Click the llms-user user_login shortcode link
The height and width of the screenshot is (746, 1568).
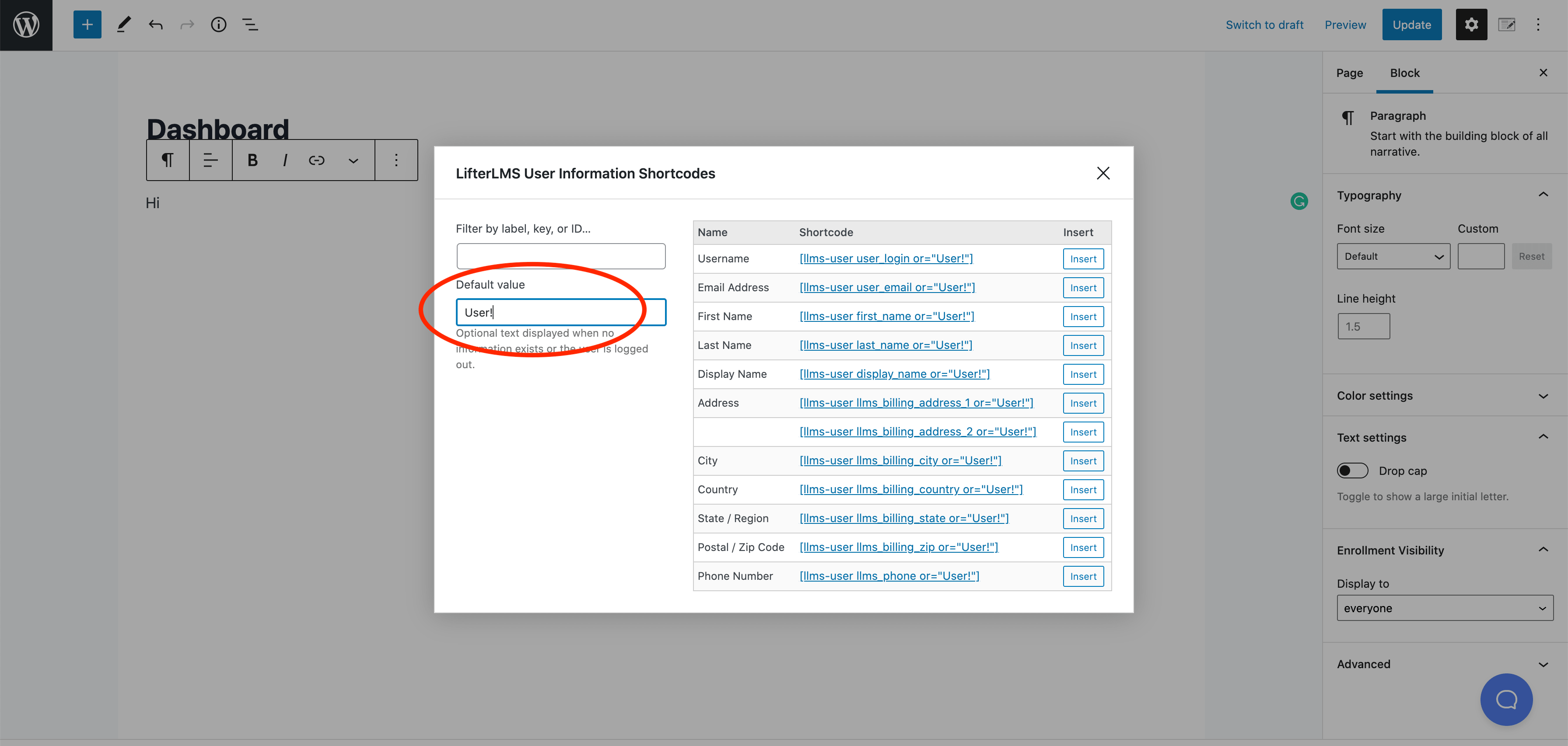click(885, 258)
